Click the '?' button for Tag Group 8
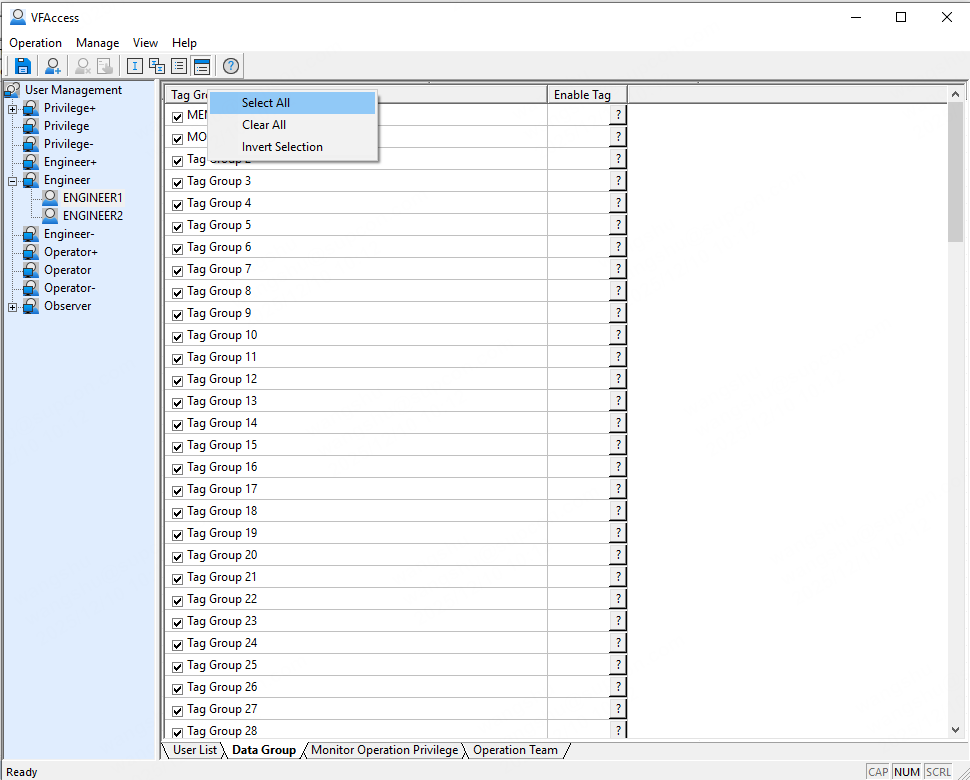The height and width of the screenshot is (780, 970). (x=618, y=291)
